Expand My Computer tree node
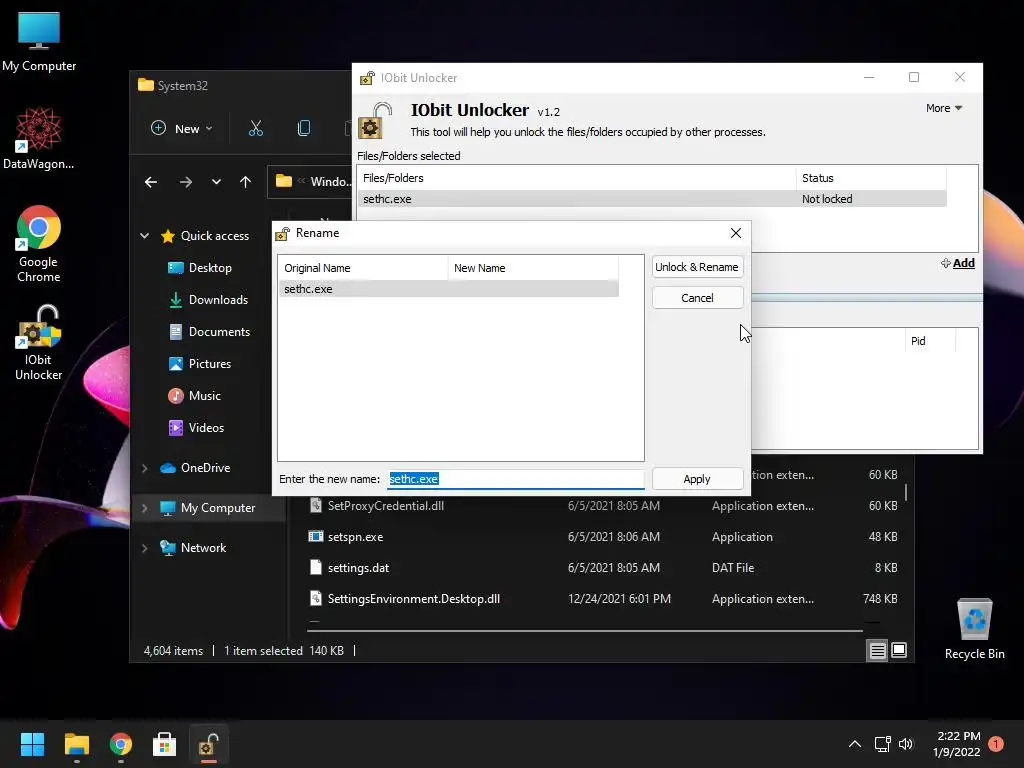 pos(144,508)
